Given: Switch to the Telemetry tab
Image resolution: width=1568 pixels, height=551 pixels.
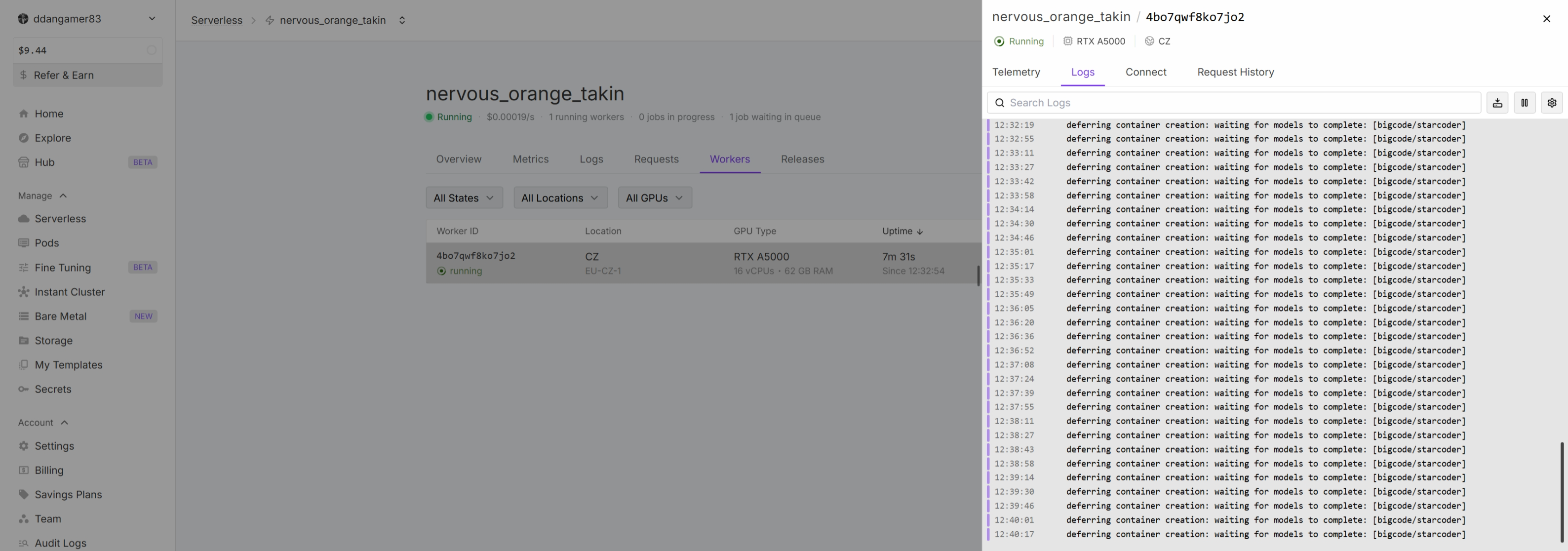Looking at the screenshot, I should coord(1016,72).
